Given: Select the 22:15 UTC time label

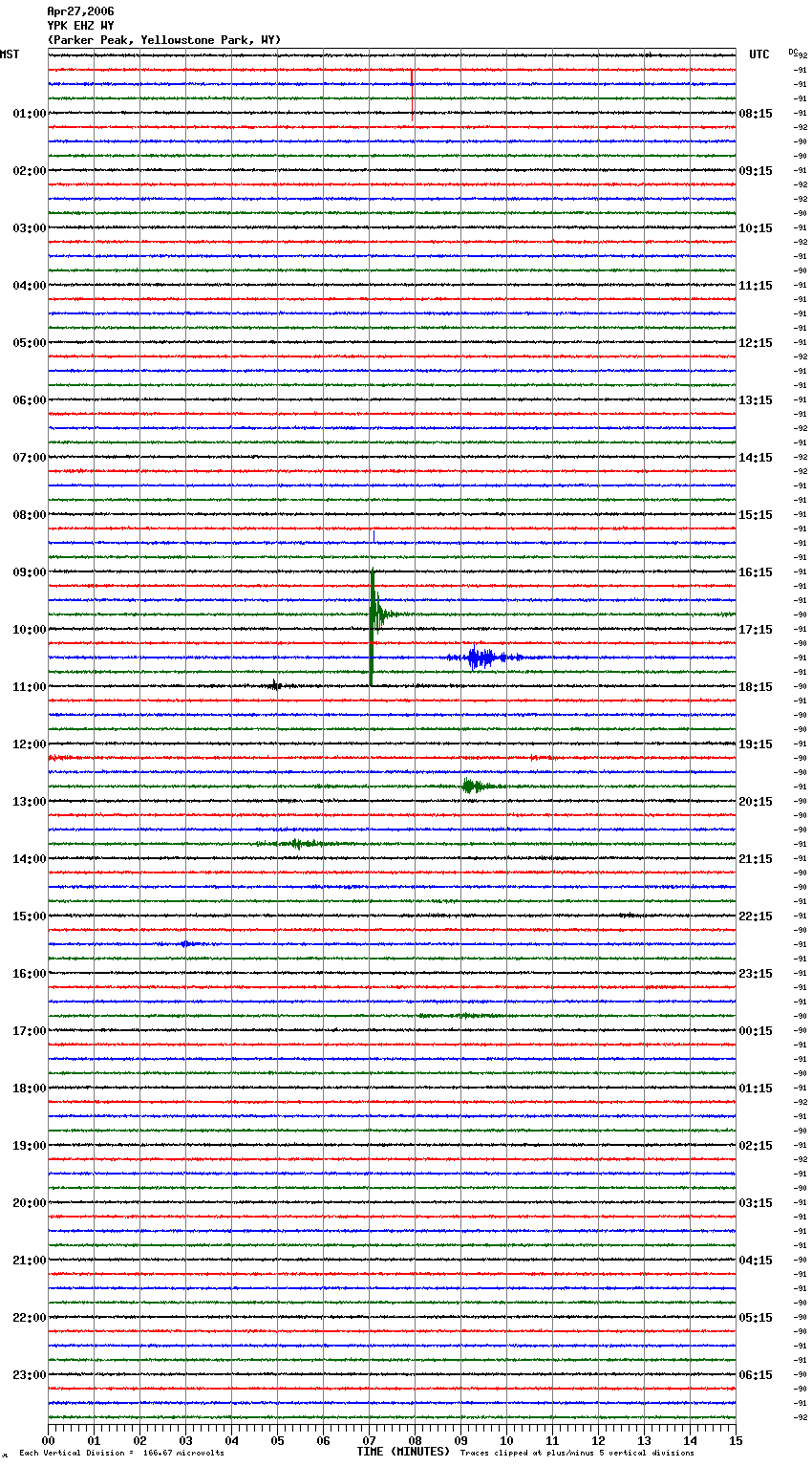Looking at the screenshot, I should pyautogui.click(x=756, y=916).
